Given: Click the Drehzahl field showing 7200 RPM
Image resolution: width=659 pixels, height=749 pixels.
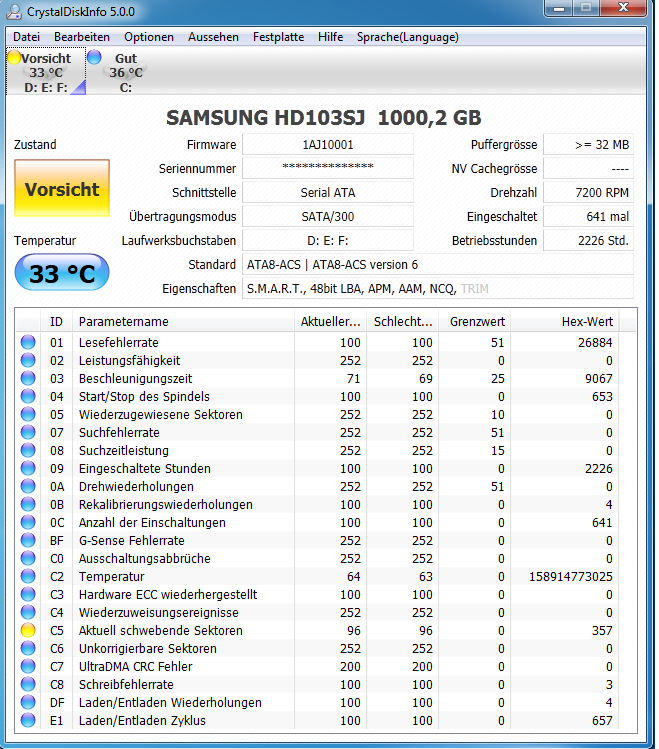Looking at the screenshot, I should (588, 192).
